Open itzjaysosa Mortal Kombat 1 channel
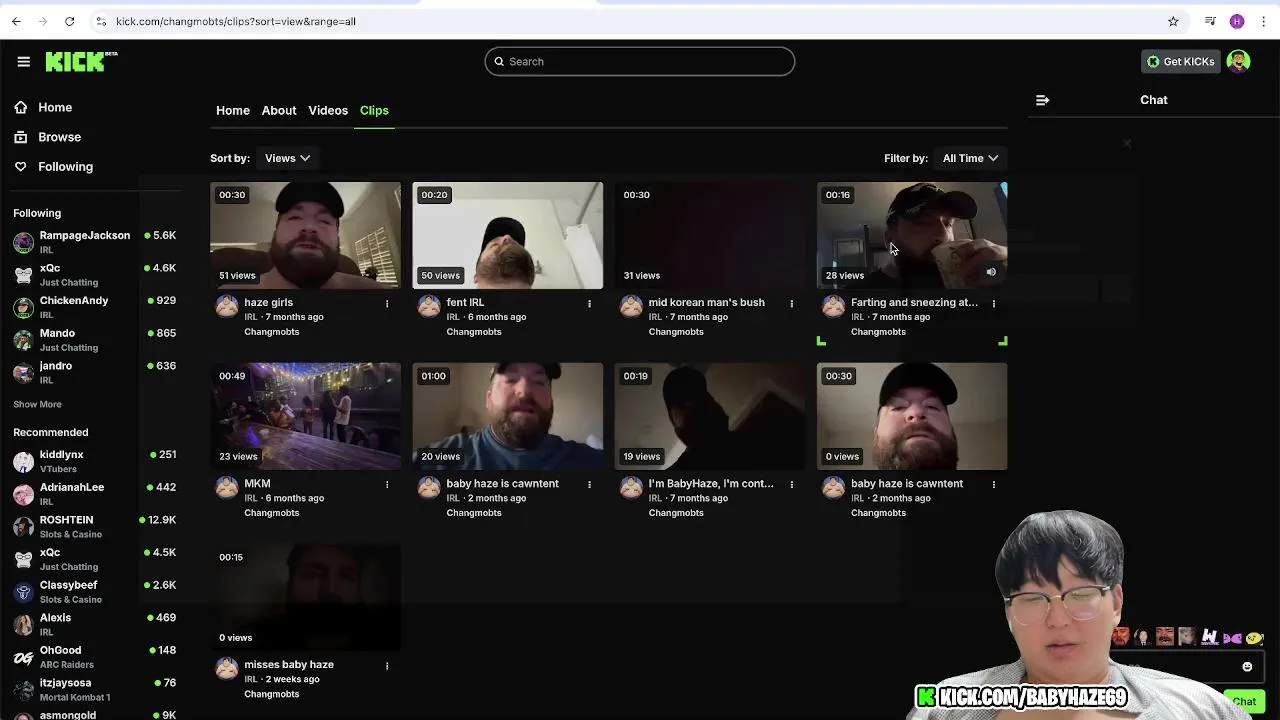Screen dimensions: 1280x720 [x=94, y=689]
